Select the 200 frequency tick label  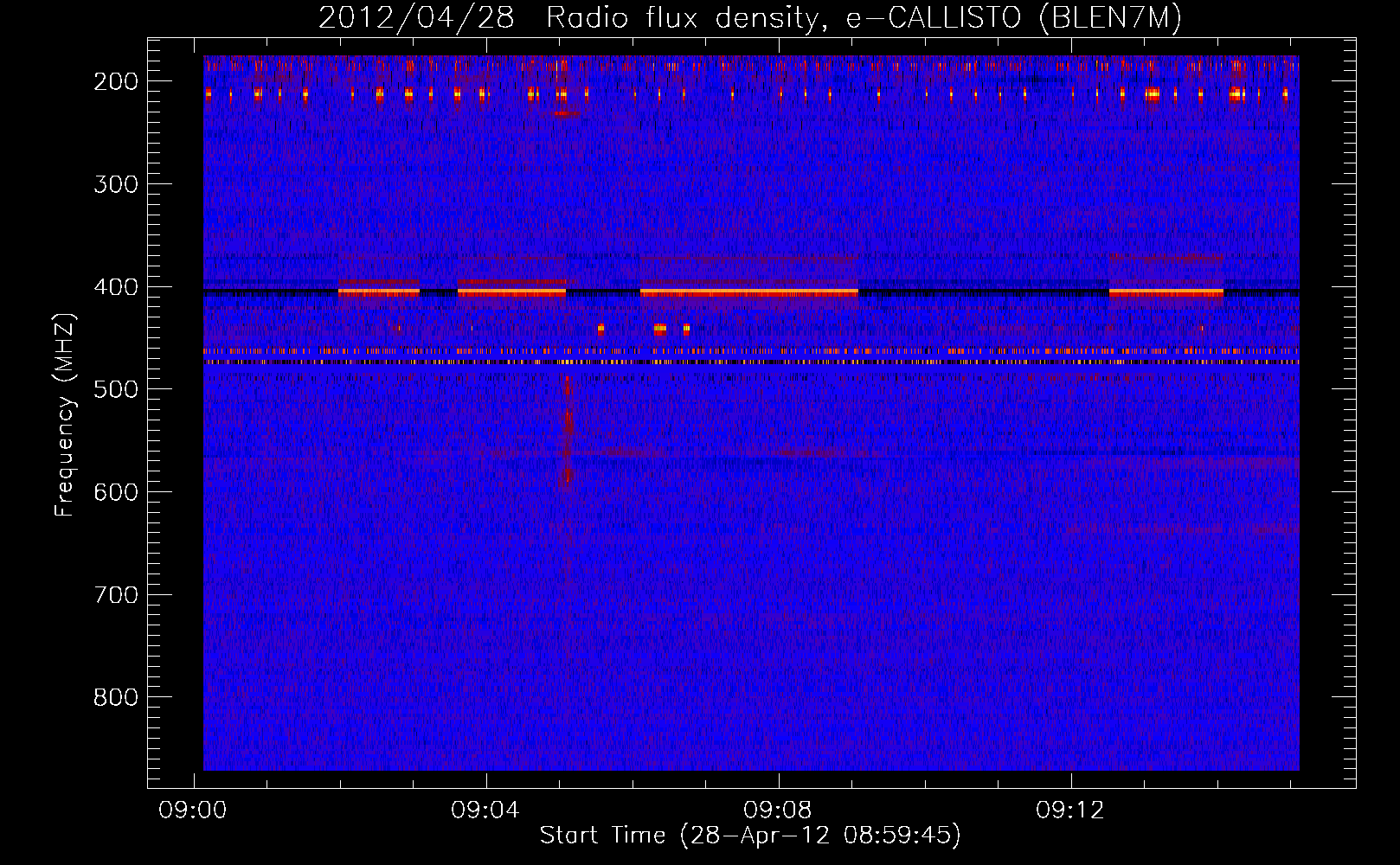[116, 81]
